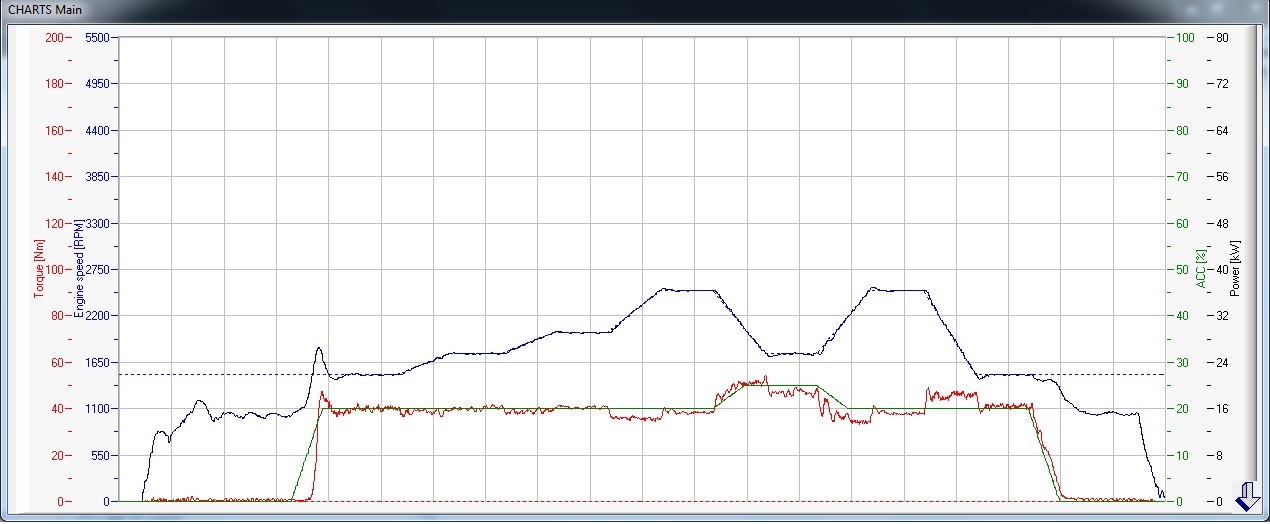
Task: Click the green 50 tick on ACC axis
Action: [1182, 270]
